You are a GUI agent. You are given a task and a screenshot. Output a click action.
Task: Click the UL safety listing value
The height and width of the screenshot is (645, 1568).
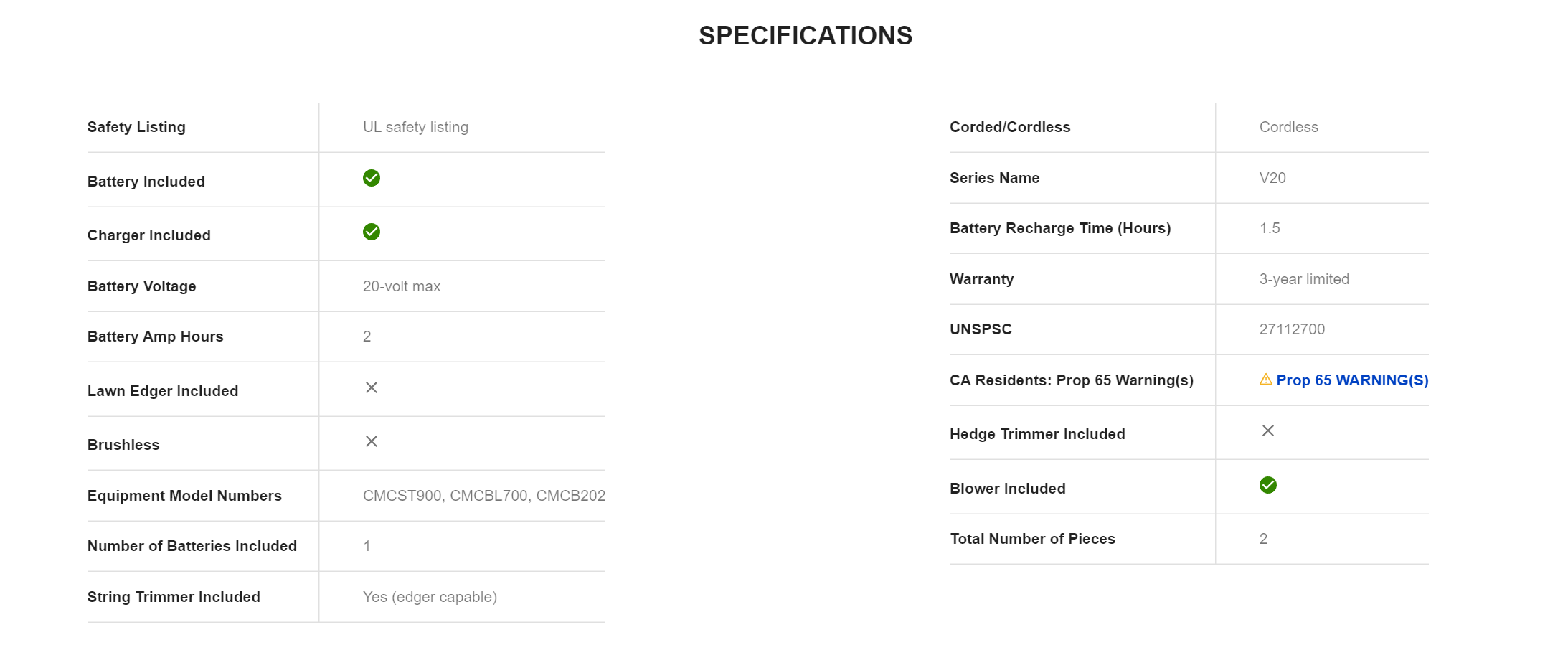[x=415, y=127]
